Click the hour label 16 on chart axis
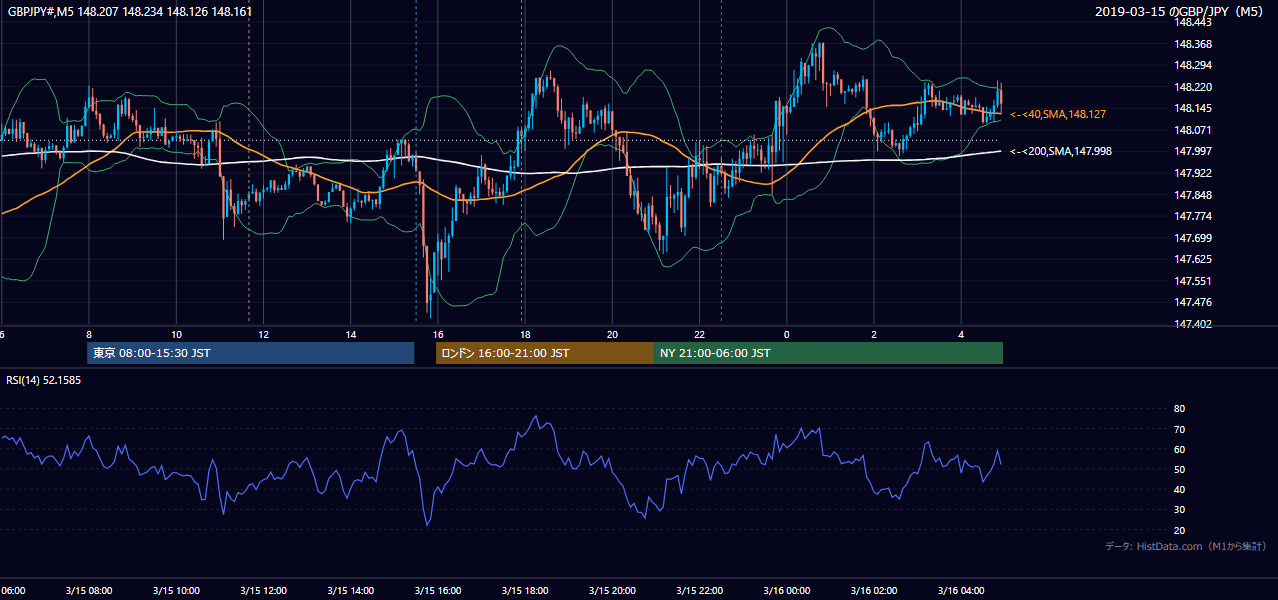 tap(437, 334)
